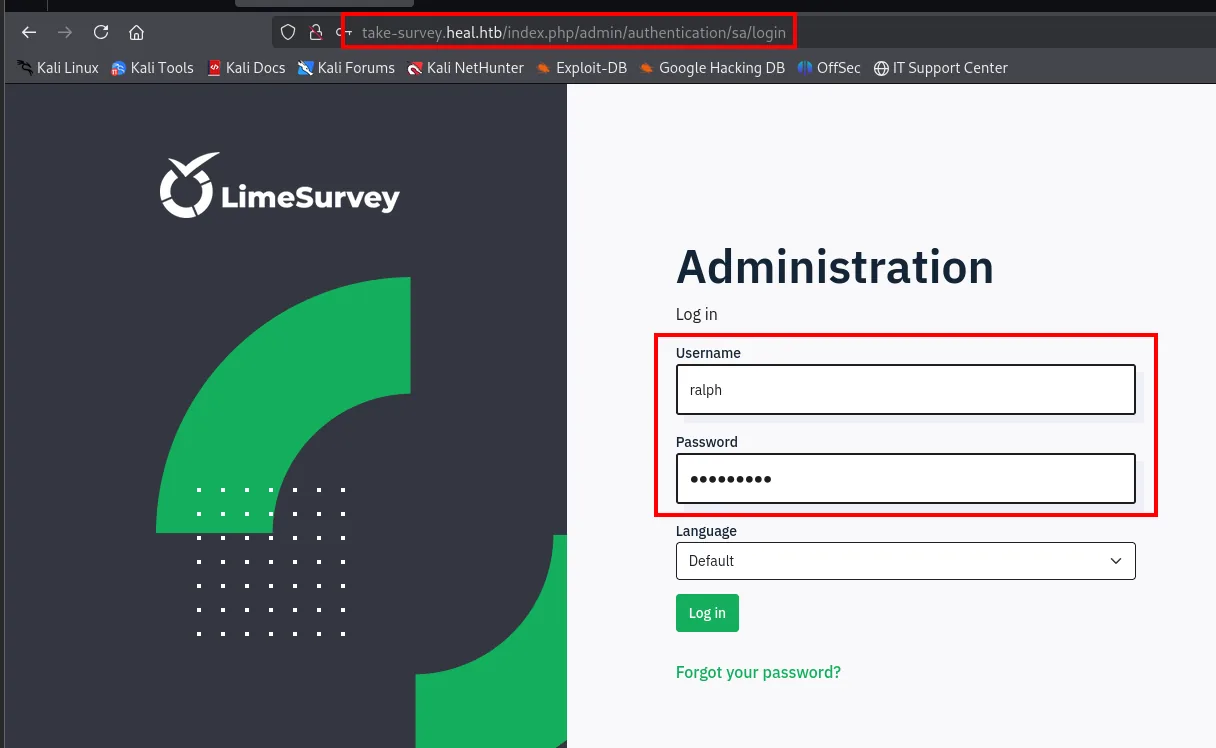Open Kali Docs bookmark
Viewport: 1216px width, 748px height.
coord(246,68)
